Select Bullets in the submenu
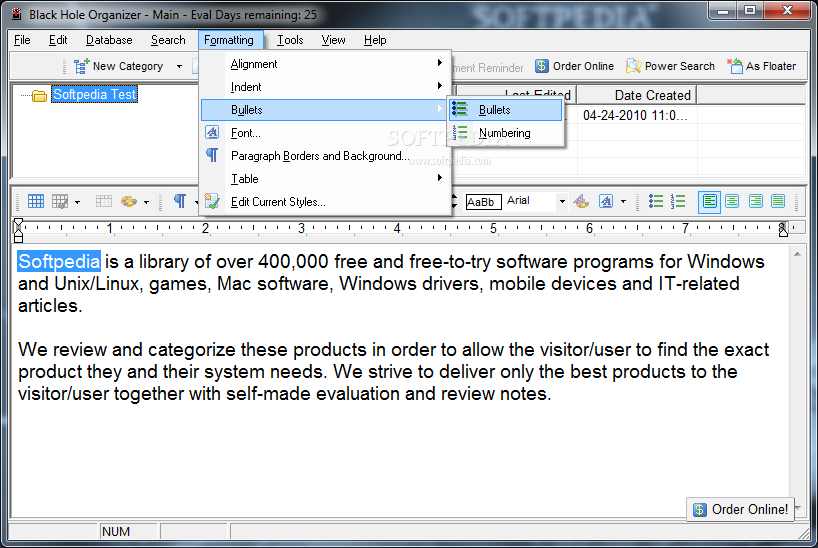 (x=506, y=110)
